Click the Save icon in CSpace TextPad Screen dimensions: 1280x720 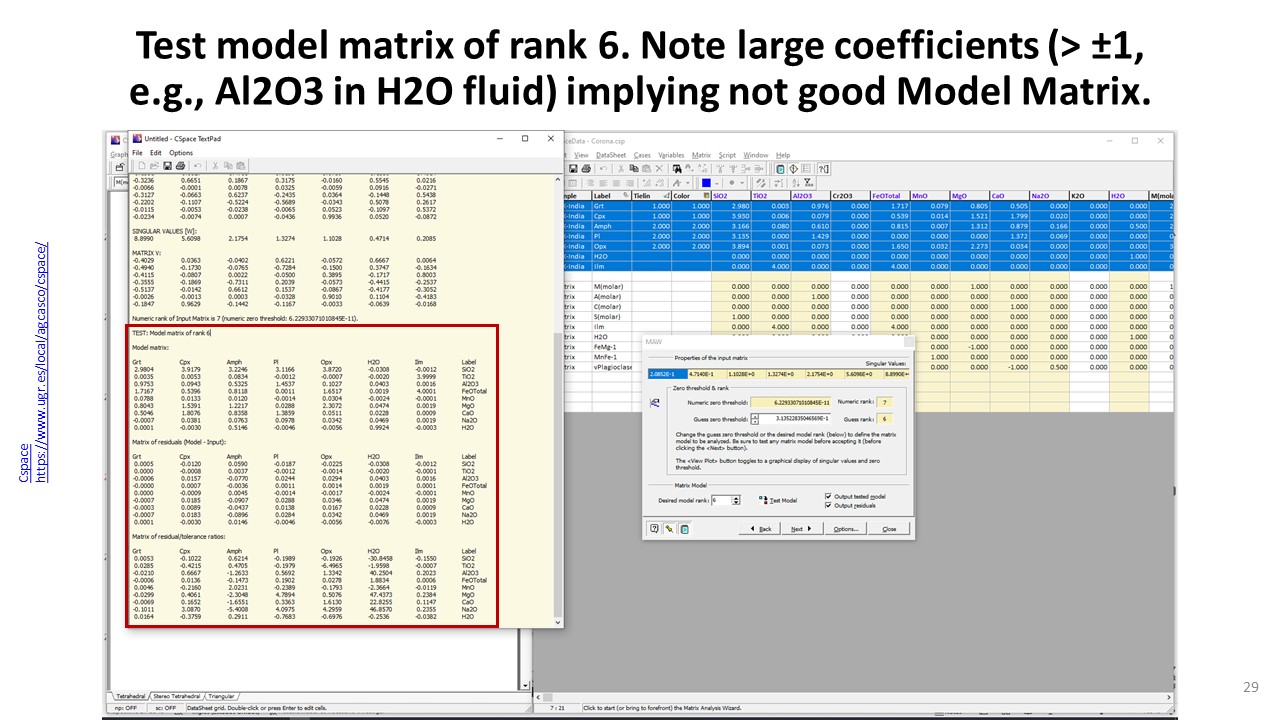tap(165, 165)
